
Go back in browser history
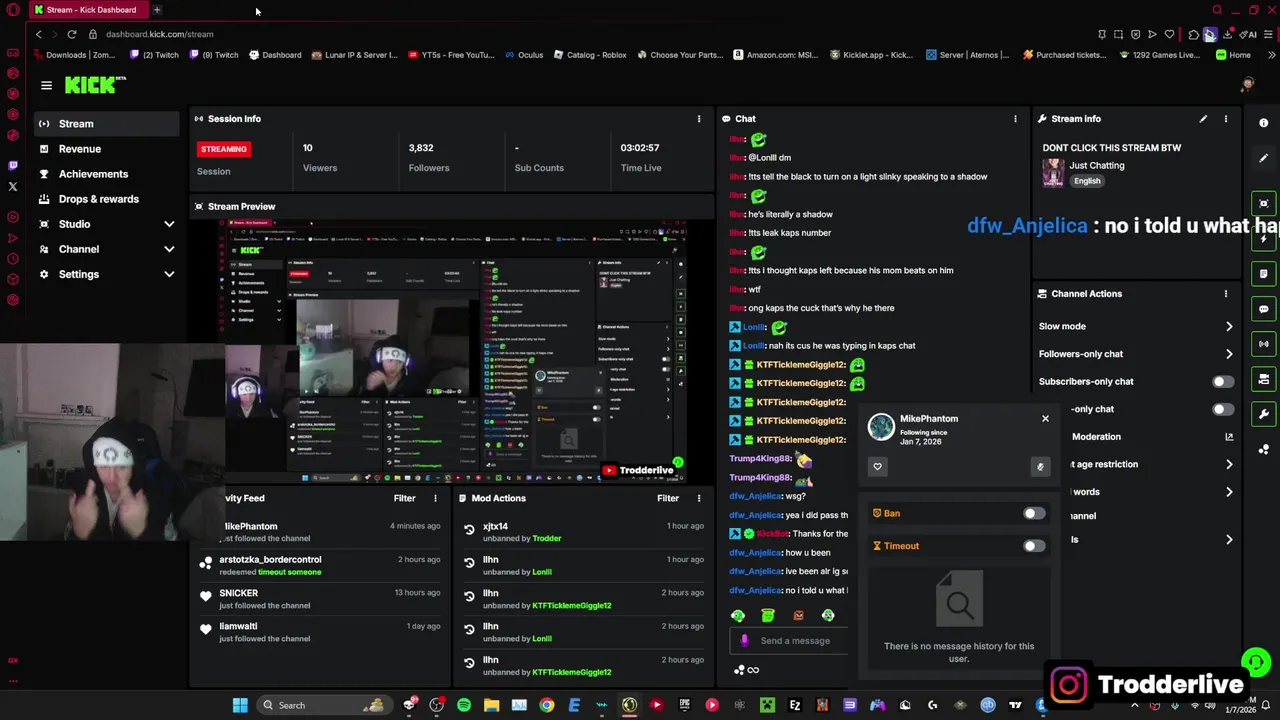[x=39, y=34]
